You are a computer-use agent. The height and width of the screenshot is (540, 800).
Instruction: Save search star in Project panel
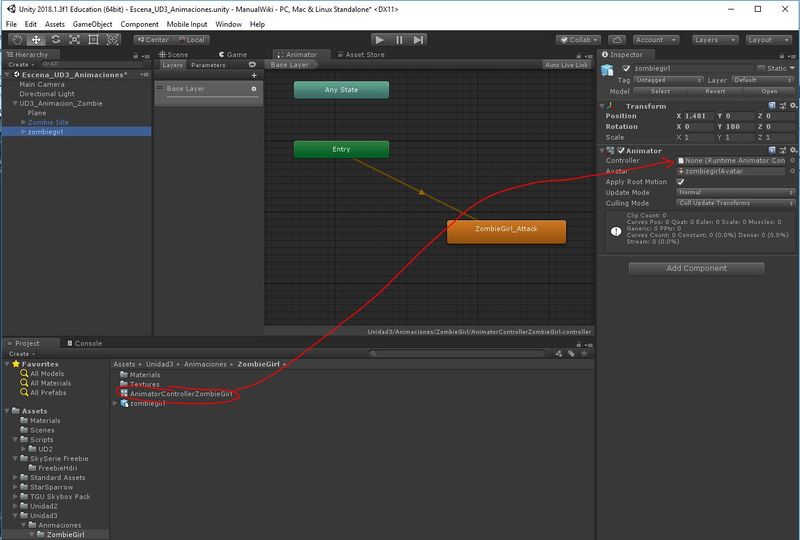tap(584, 354)
